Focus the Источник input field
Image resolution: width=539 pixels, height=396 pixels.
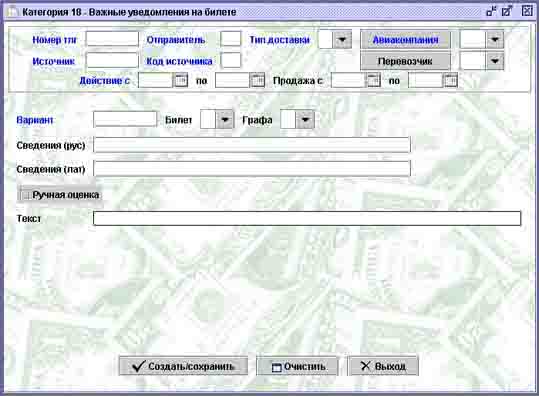(112, 60)
